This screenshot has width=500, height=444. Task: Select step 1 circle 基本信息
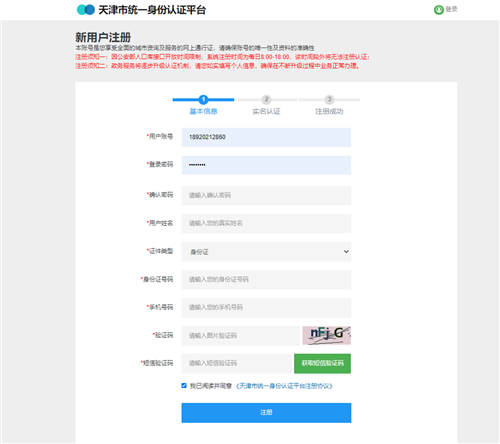[203, 99]
